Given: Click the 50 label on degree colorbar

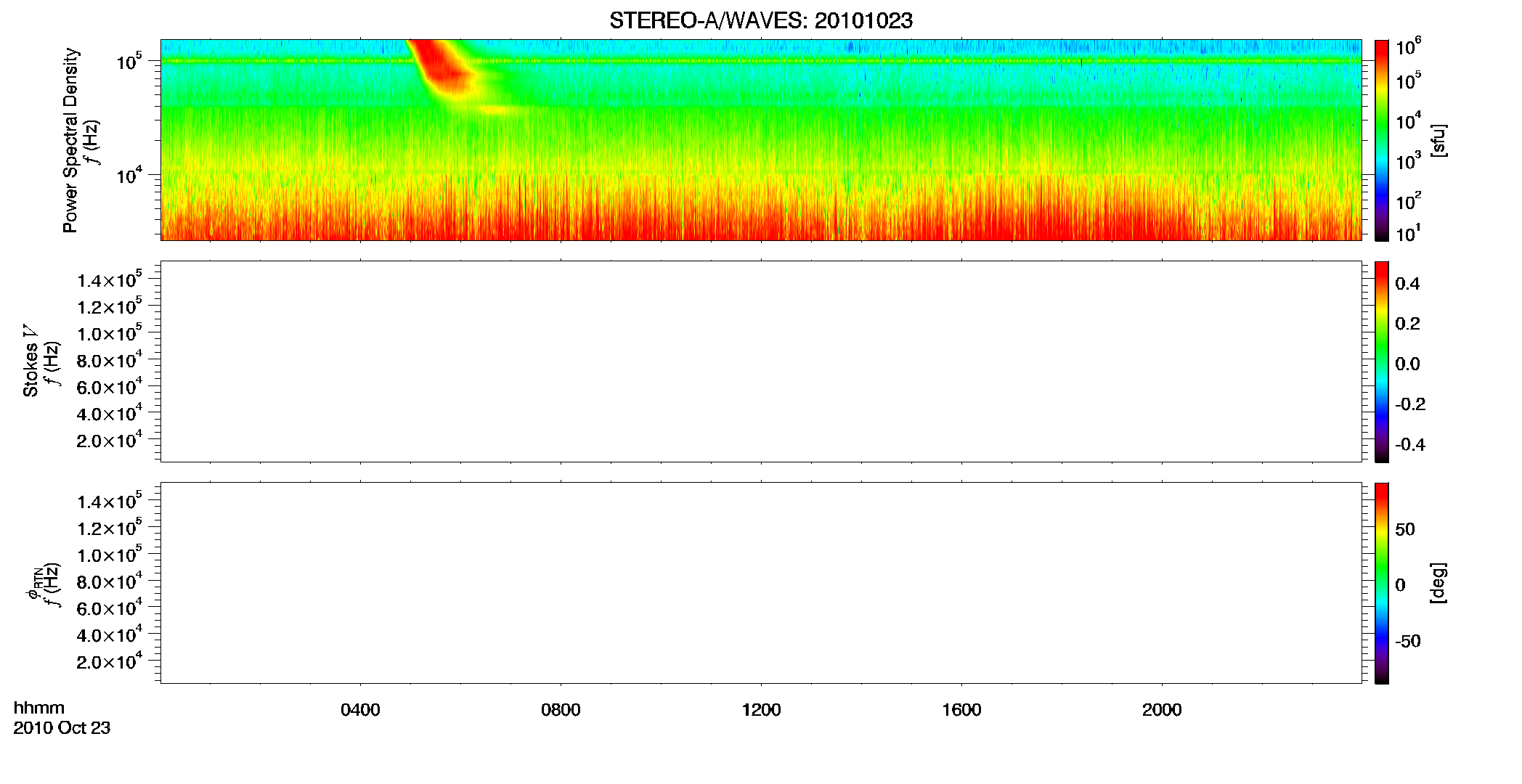Looking at the screenshot, I should [x=1405, y=529].
